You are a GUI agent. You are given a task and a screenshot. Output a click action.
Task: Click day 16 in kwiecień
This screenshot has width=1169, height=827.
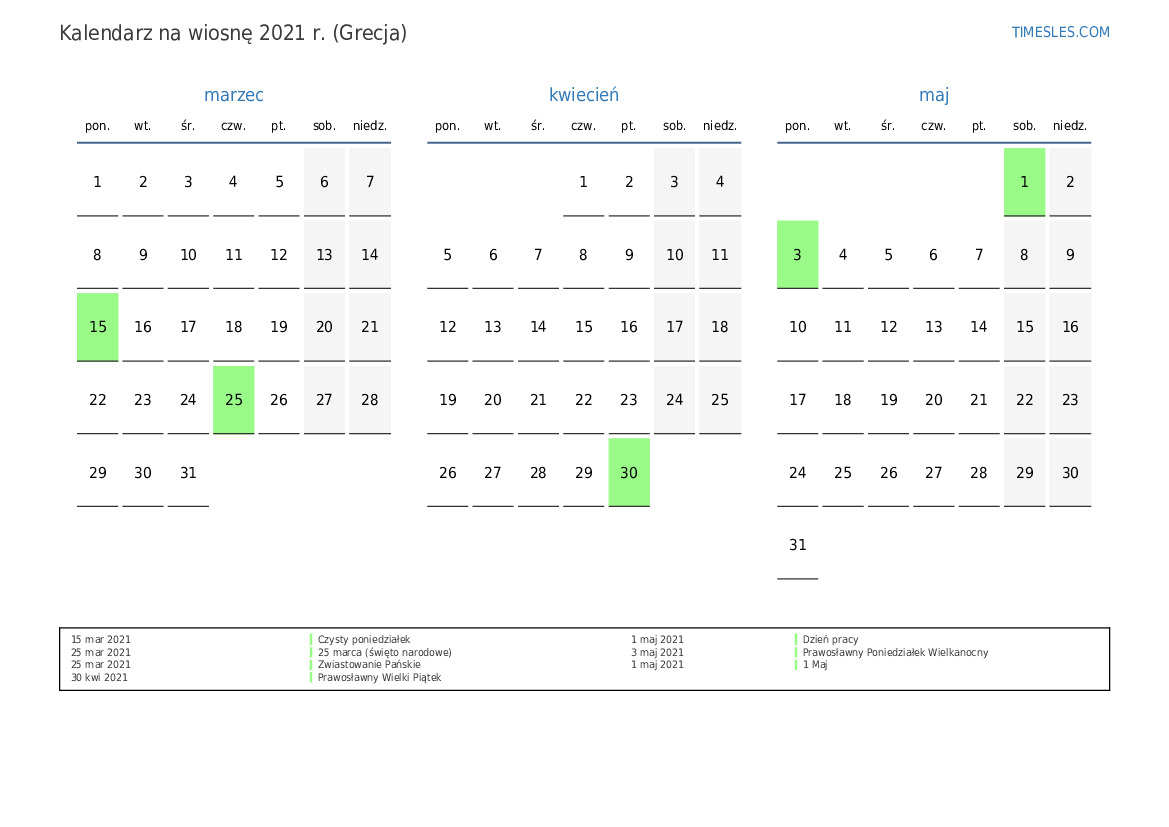coord(629,327)
